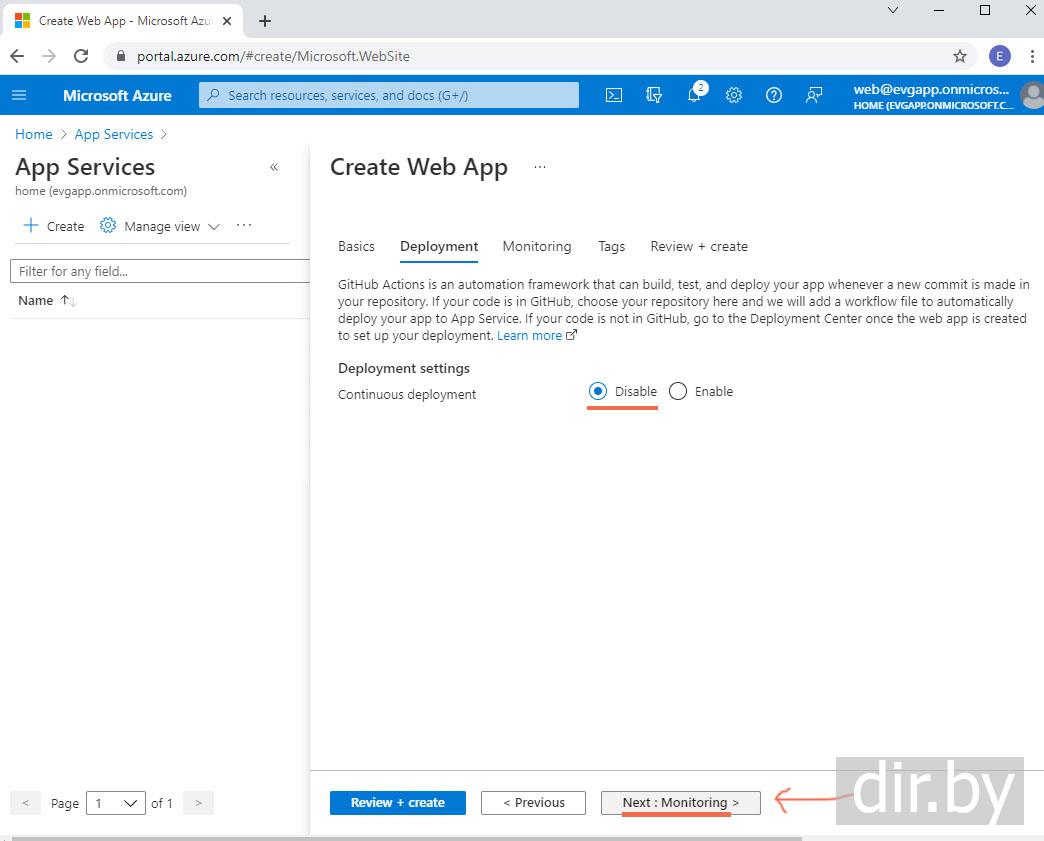
Task: Open portal Settings gear icon
Action: (734, 95)
